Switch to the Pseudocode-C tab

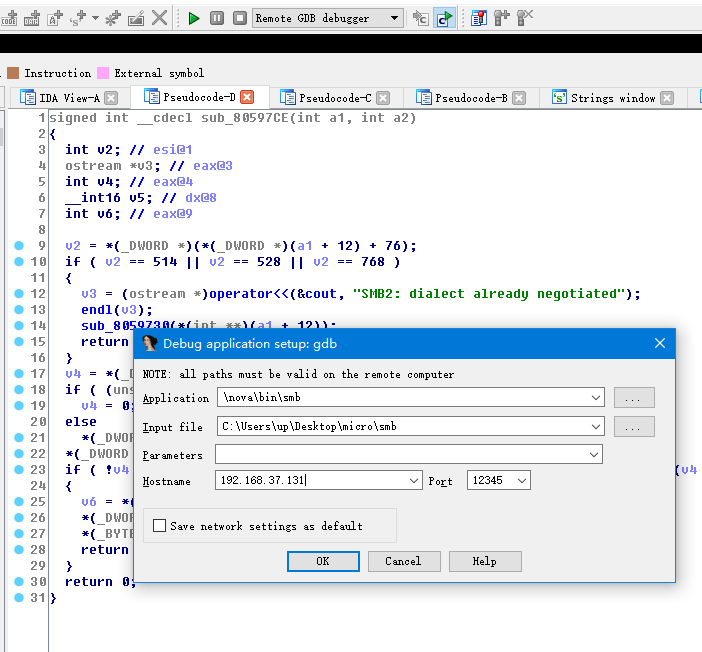tap(335, 98)
